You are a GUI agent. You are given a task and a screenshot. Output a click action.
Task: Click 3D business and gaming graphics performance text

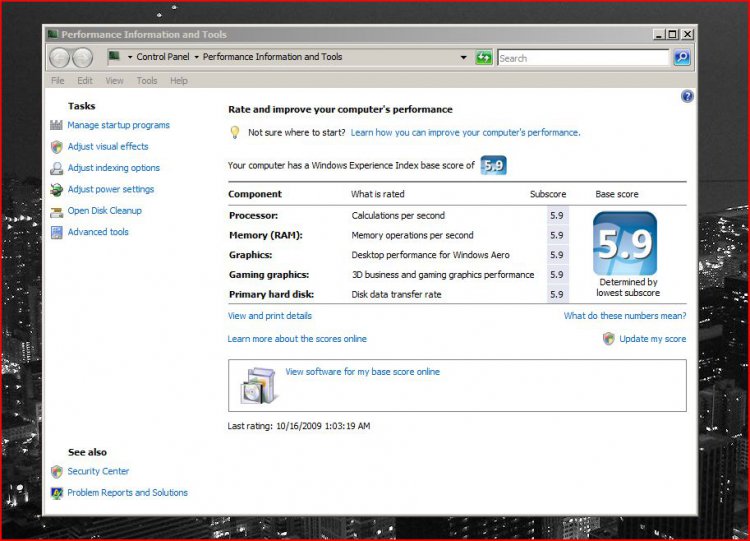443,275
